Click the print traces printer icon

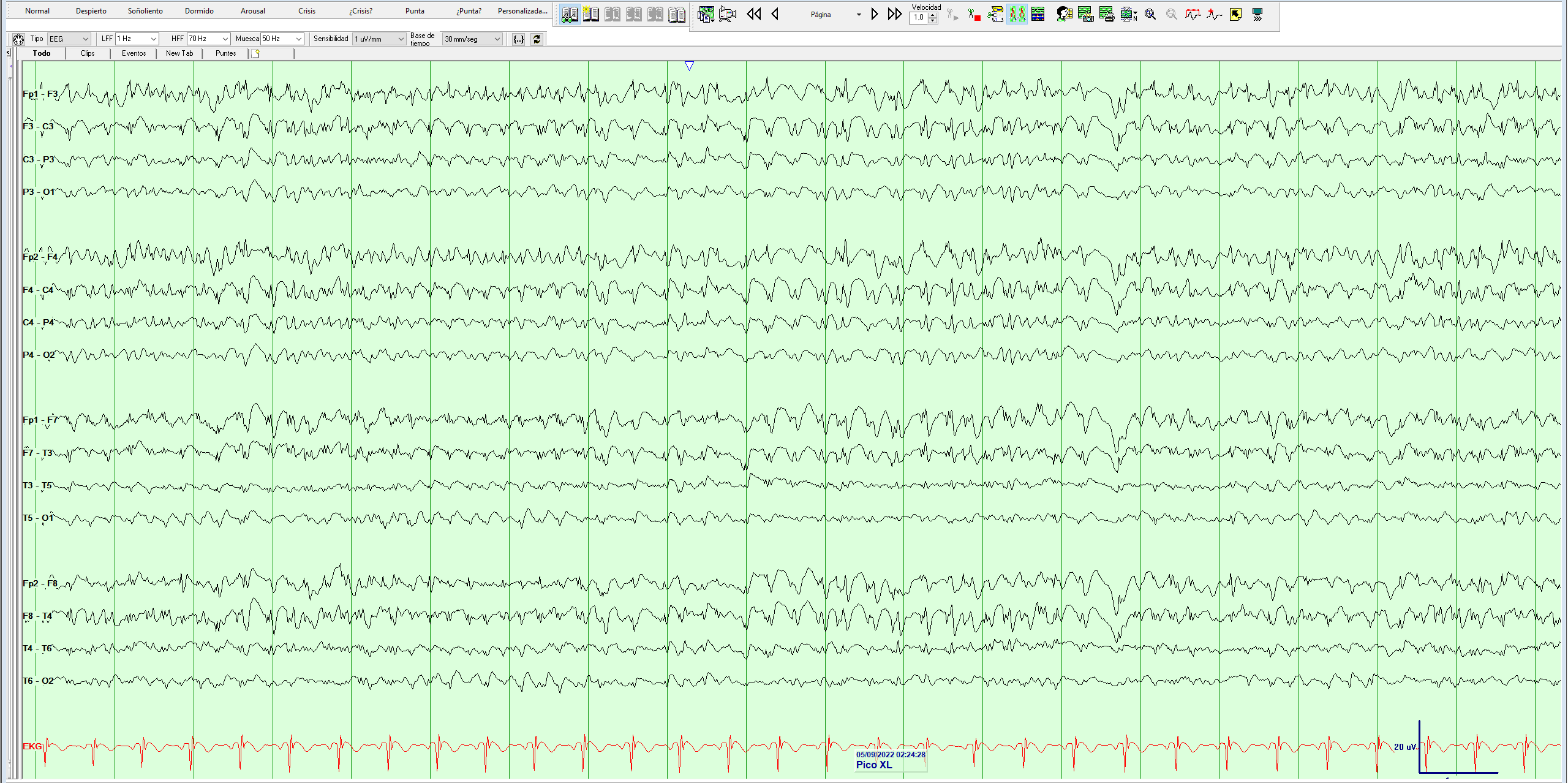pyautogui.click(x=1107, y=14)
